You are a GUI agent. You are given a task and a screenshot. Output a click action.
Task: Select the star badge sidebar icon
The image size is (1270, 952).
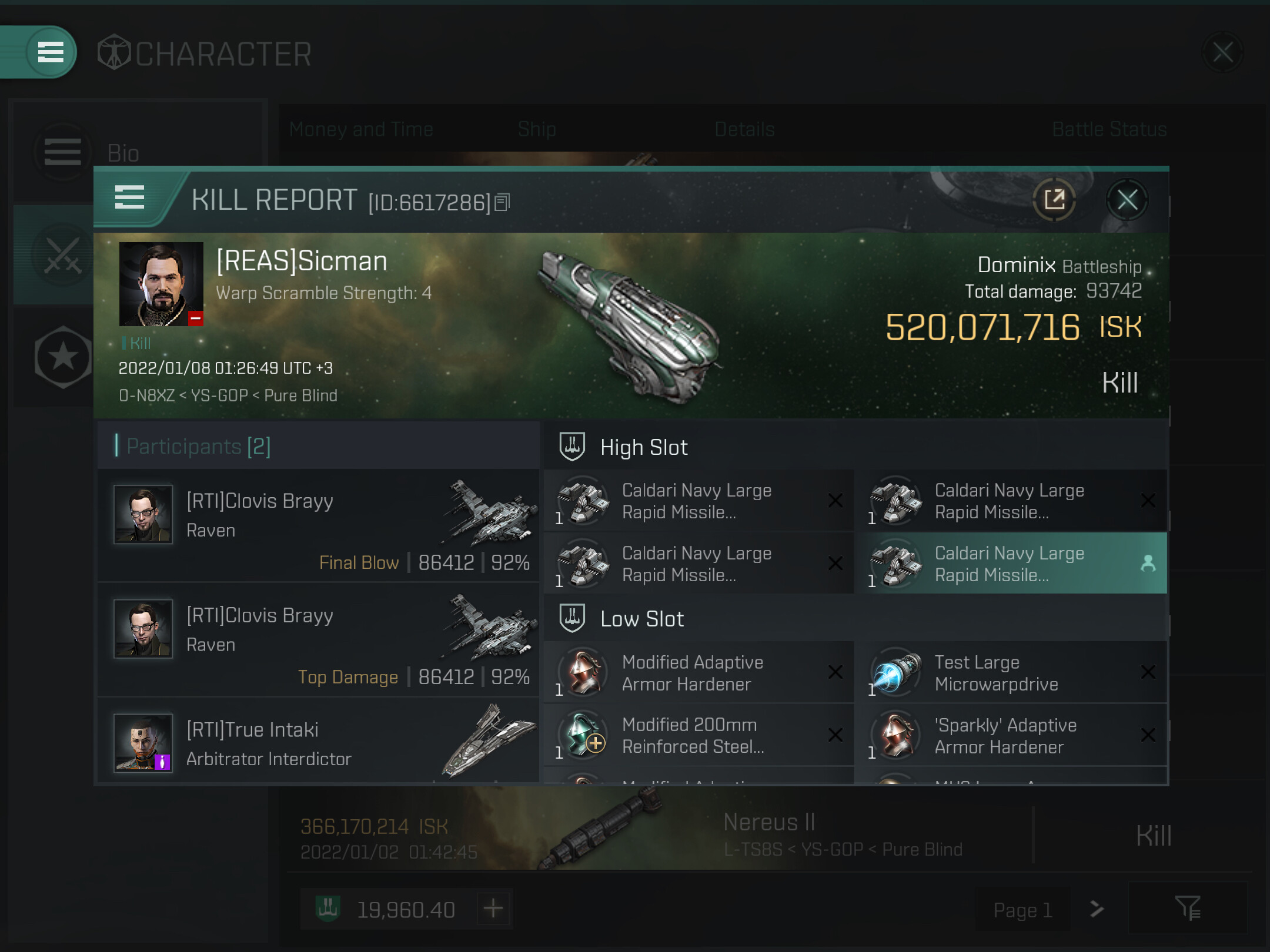tap(63, 357)
